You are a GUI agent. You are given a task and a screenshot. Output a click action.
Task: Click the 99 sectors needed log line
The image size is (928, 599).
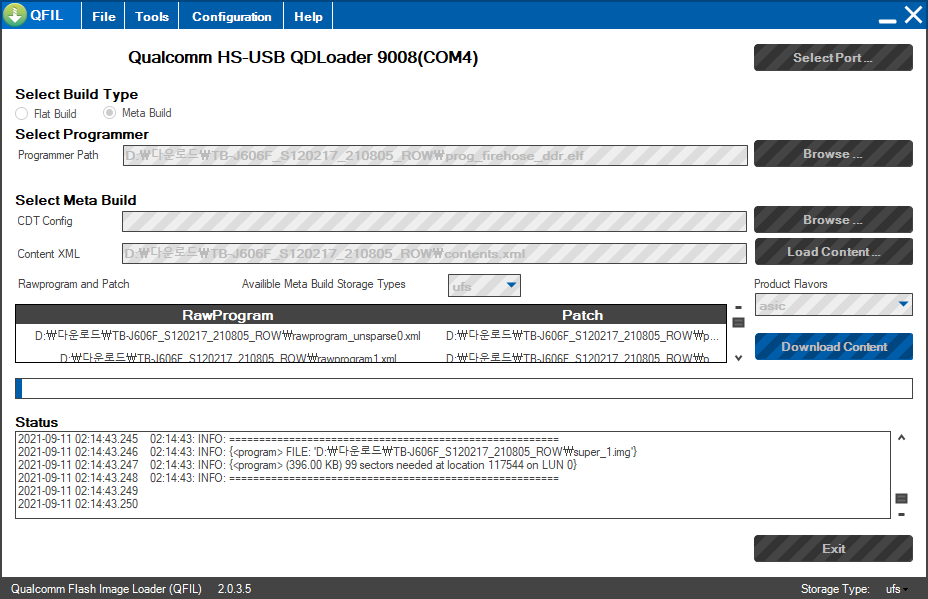[297, 465]
